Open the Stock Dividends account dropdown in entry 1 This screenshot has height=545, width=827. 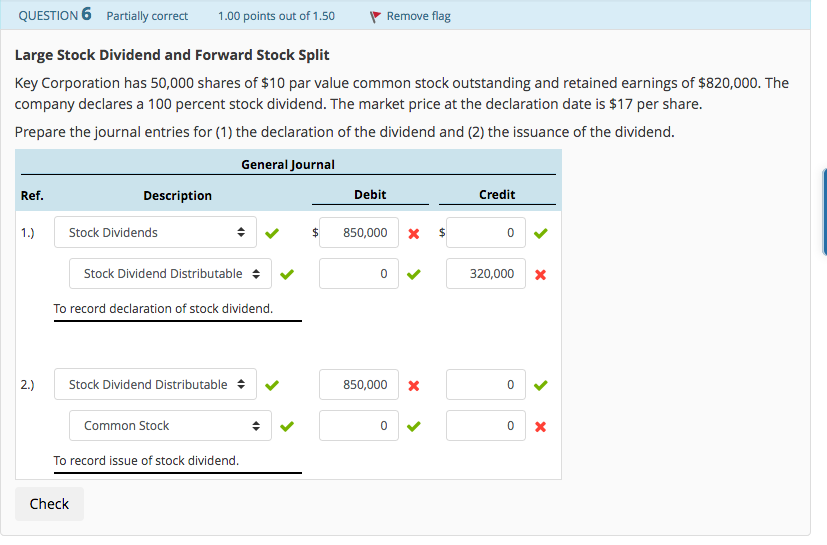[155, 232]
